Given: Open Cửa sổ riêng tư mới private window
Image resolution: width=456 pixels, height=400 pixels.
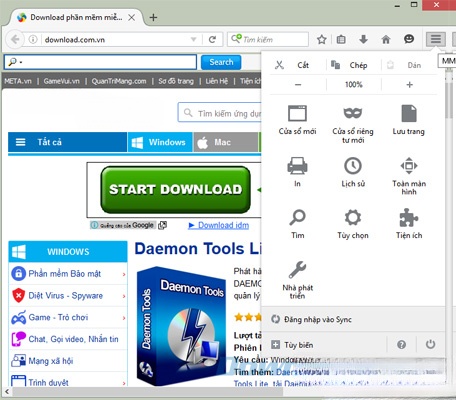Looking at the screenshot, I should tap(353, 124).
